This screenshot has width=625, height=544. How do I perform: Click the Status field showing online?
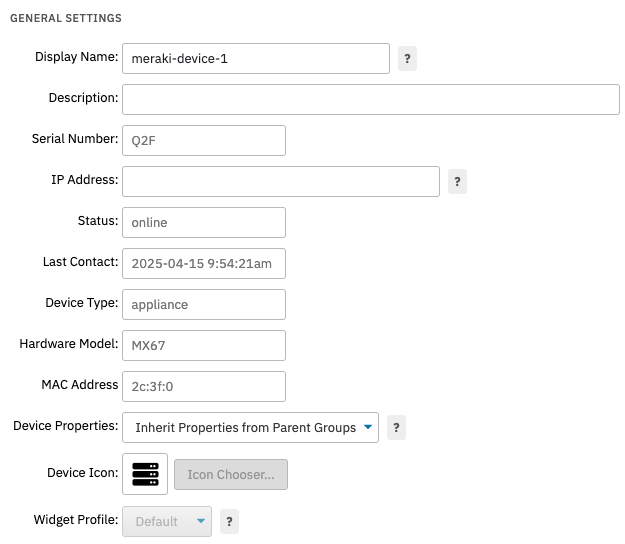coord(203,223)
